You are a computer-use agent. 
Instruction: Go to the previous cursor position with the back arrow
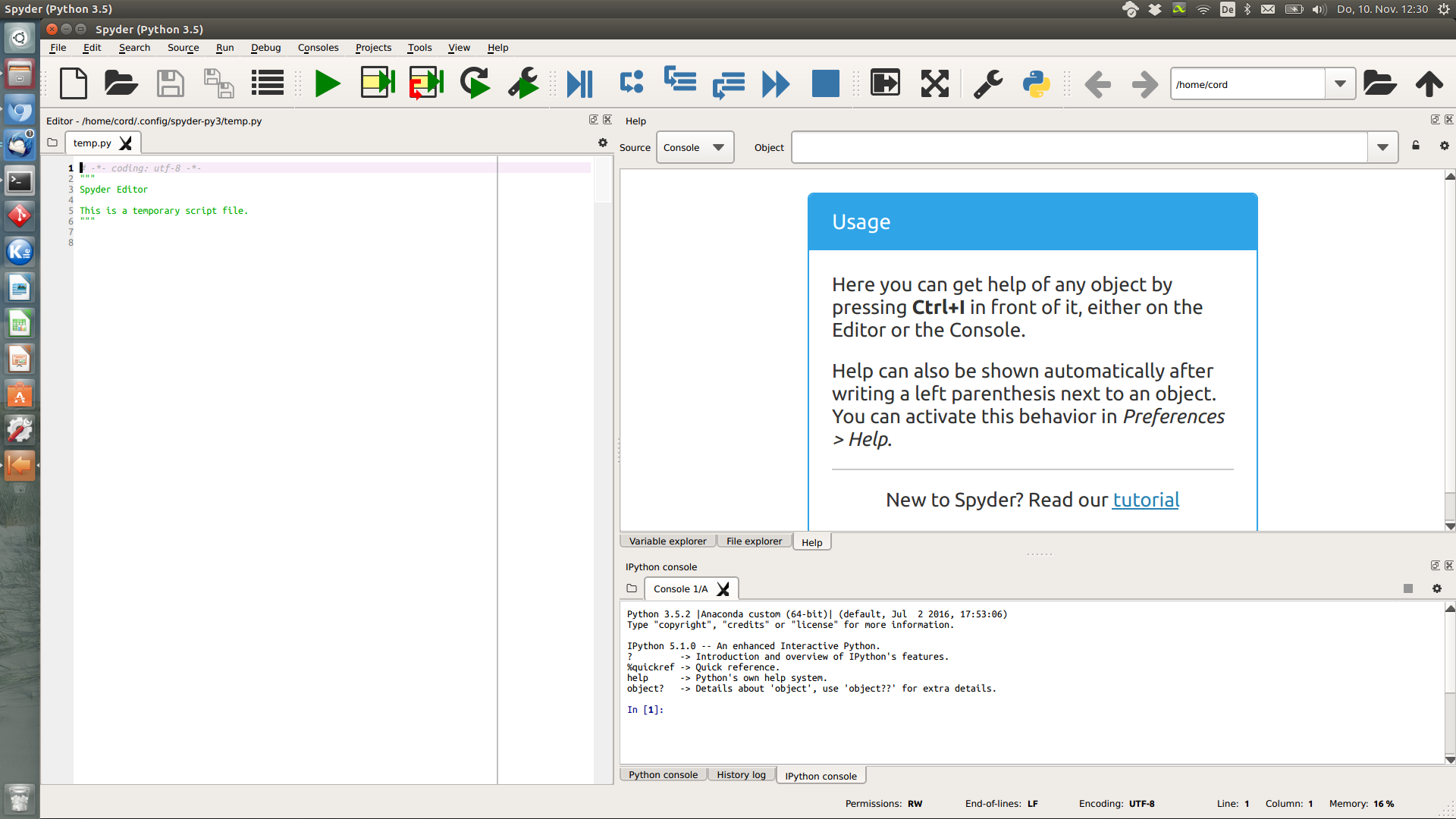point(1097,84)
